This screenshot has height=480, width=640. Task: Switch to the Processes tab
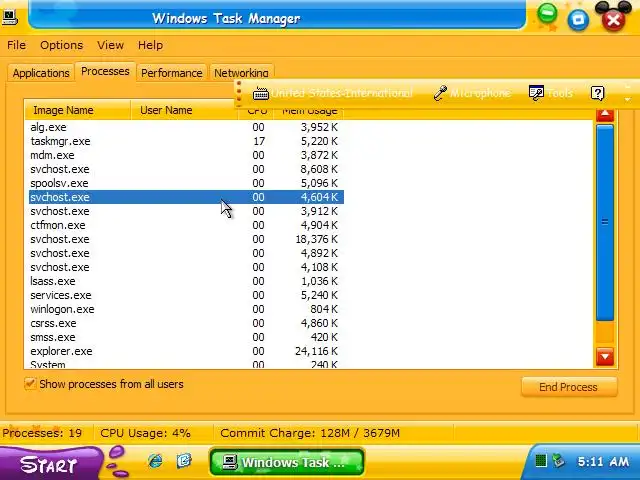105,71
